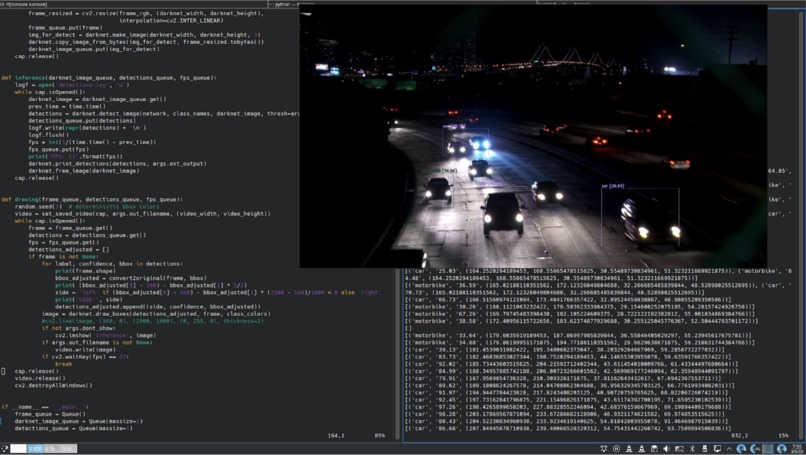Switch to the highlighted blue virtual desktop
Screen dimensions: 806x455
35,448
